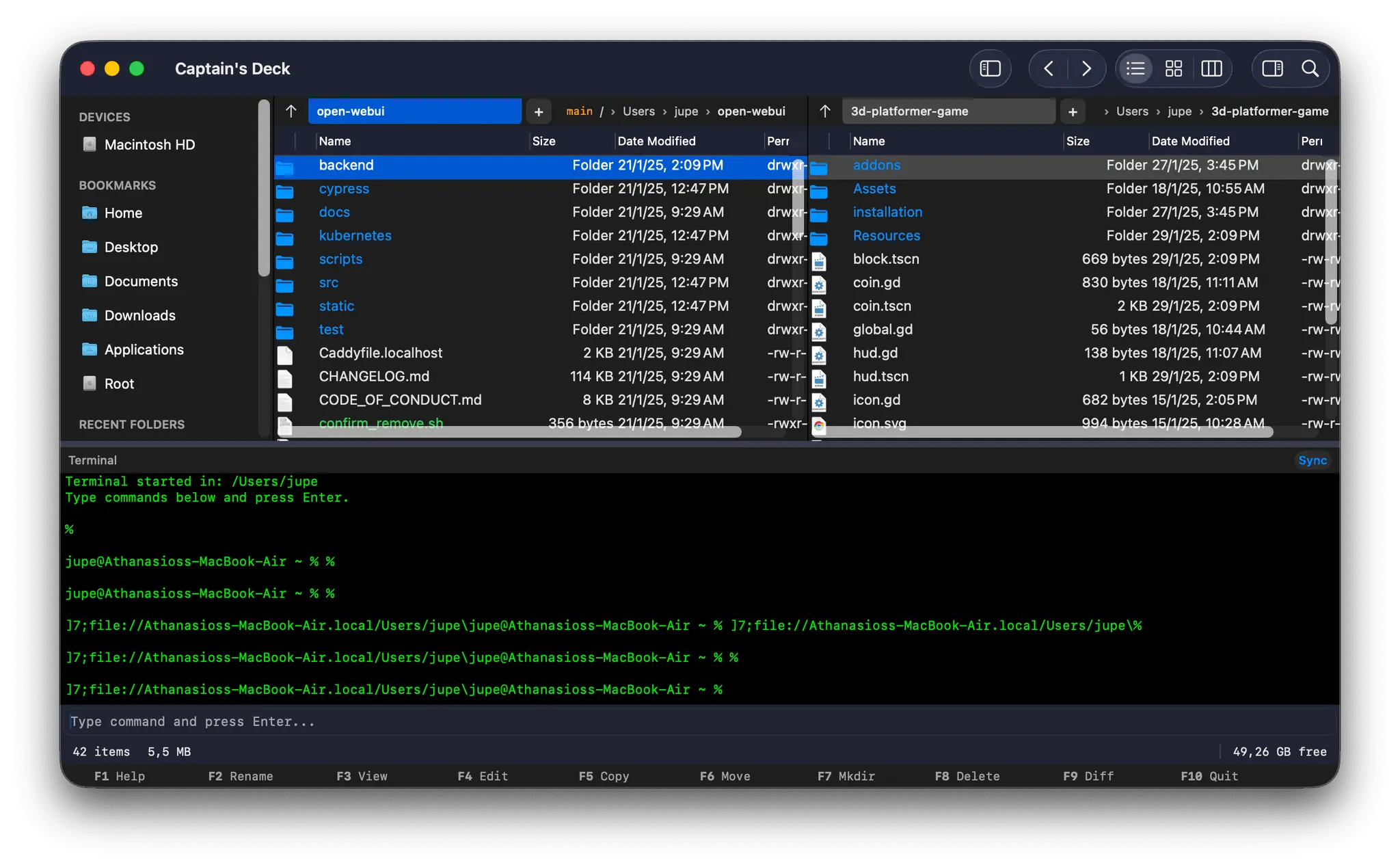The height and width of the screenshot is (867, 1400).
Task: Click F5 Copy in function bar
Action: click(604, 777)
